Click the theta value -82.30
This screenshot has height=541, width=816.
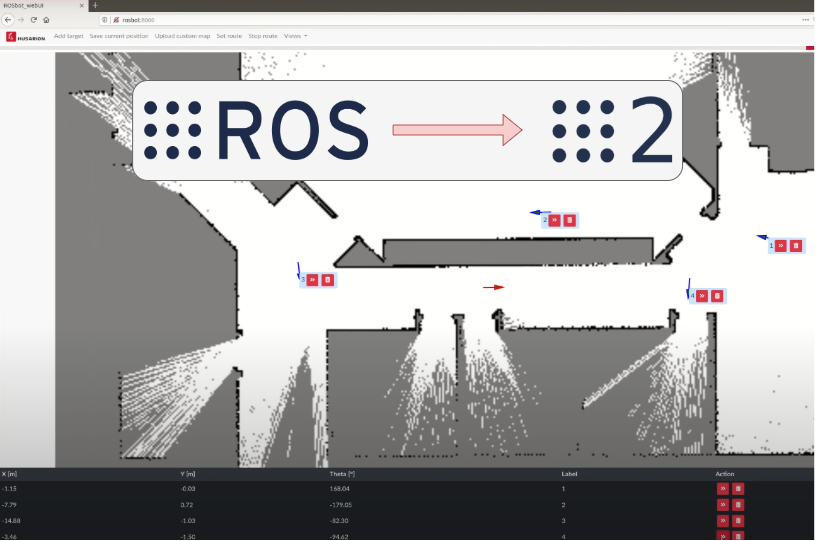(x=339, y=521)
